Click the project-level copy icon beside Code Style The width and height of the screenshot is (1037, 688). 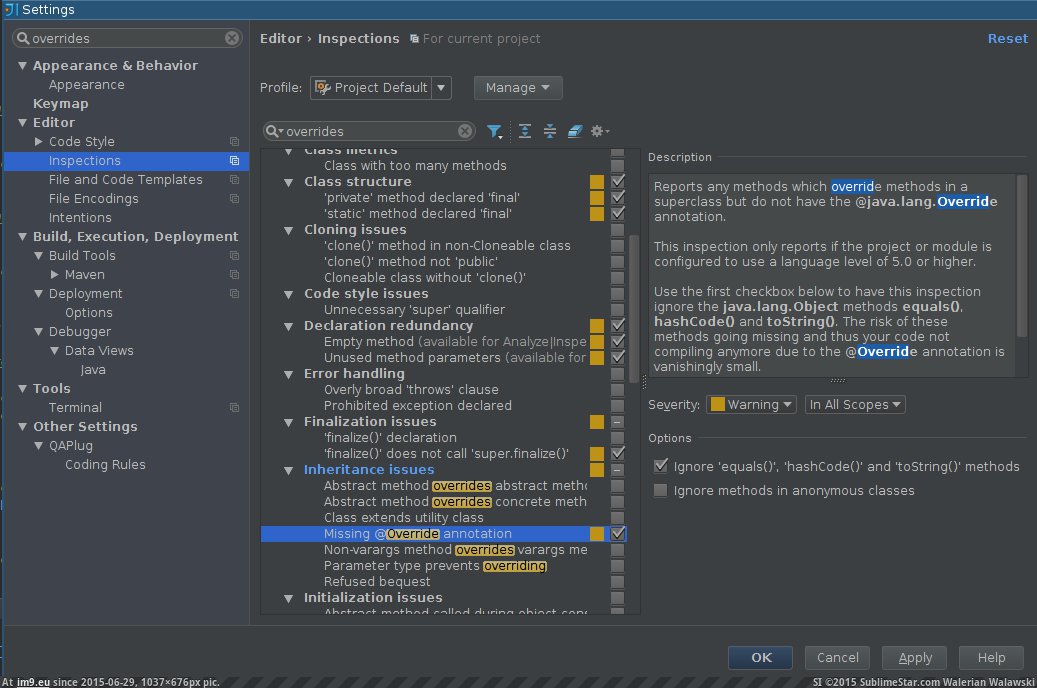[x=234, y=142]
